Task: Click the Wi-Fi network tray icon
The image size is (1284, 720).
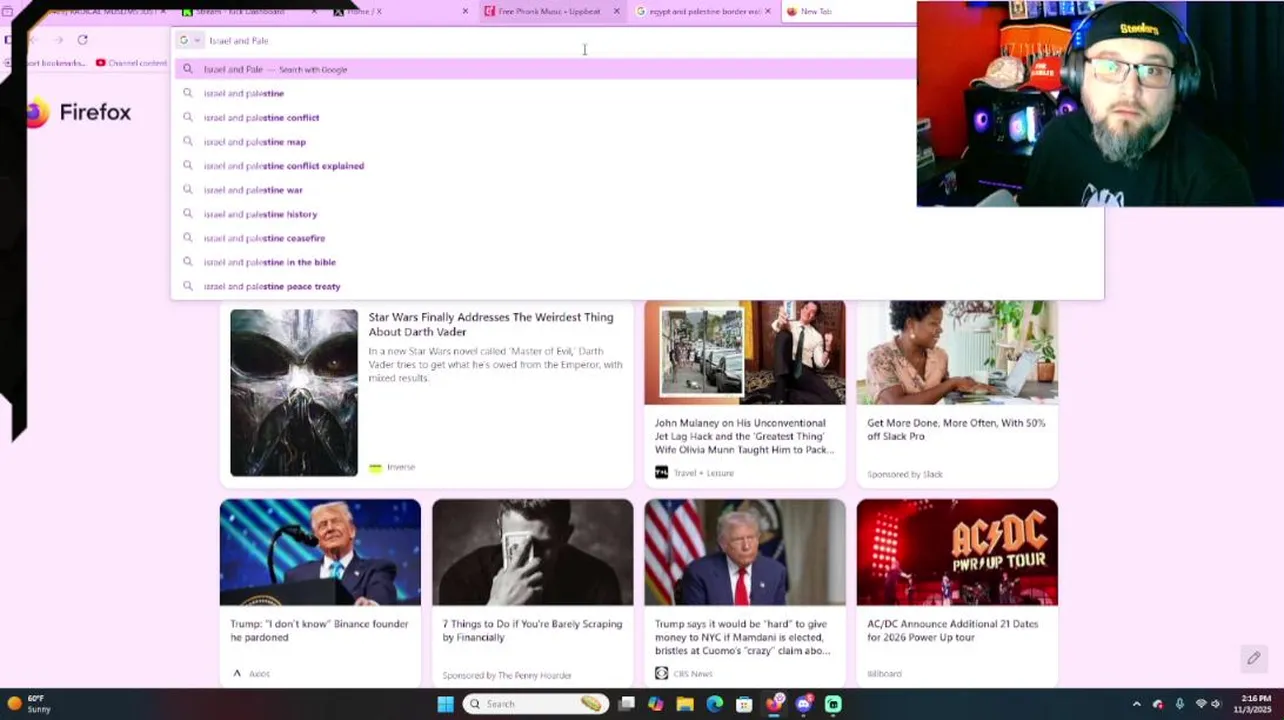Action: point(1201,704)
